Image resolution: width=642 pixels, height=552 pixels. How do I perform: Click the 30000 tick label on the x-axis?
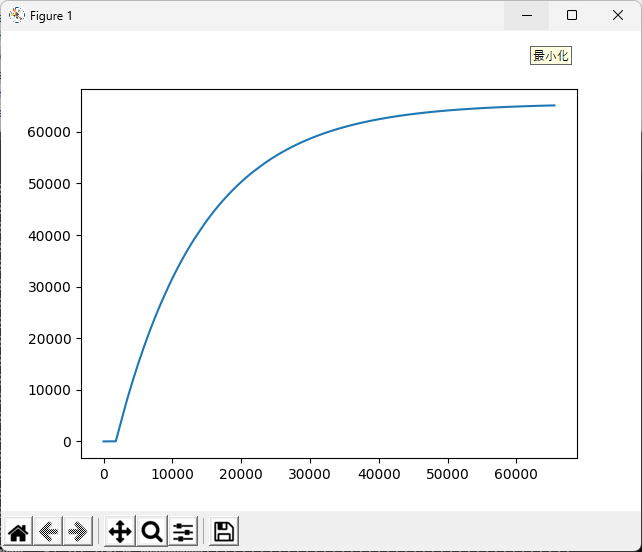309,473
